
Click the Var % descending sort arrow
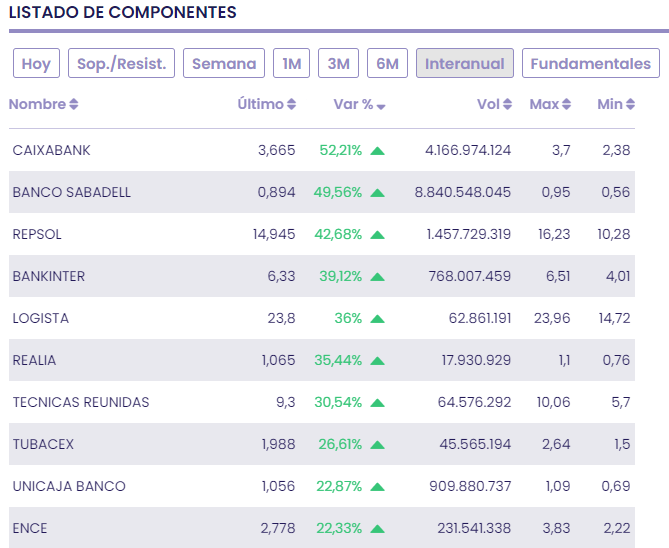(381, 105)
